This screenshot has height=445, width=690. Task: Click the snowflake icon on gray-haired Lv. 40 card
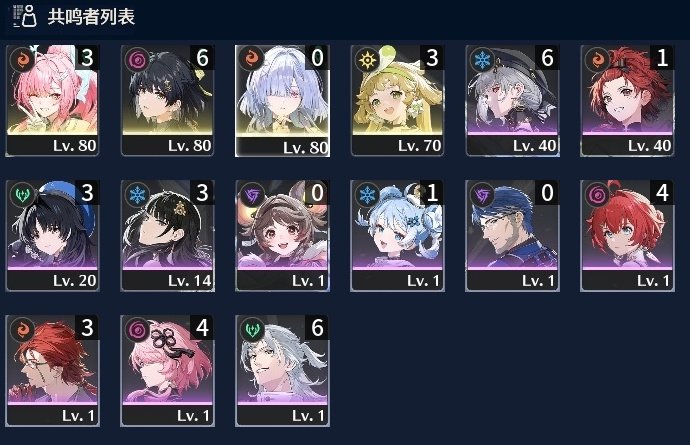click(481, 59)
